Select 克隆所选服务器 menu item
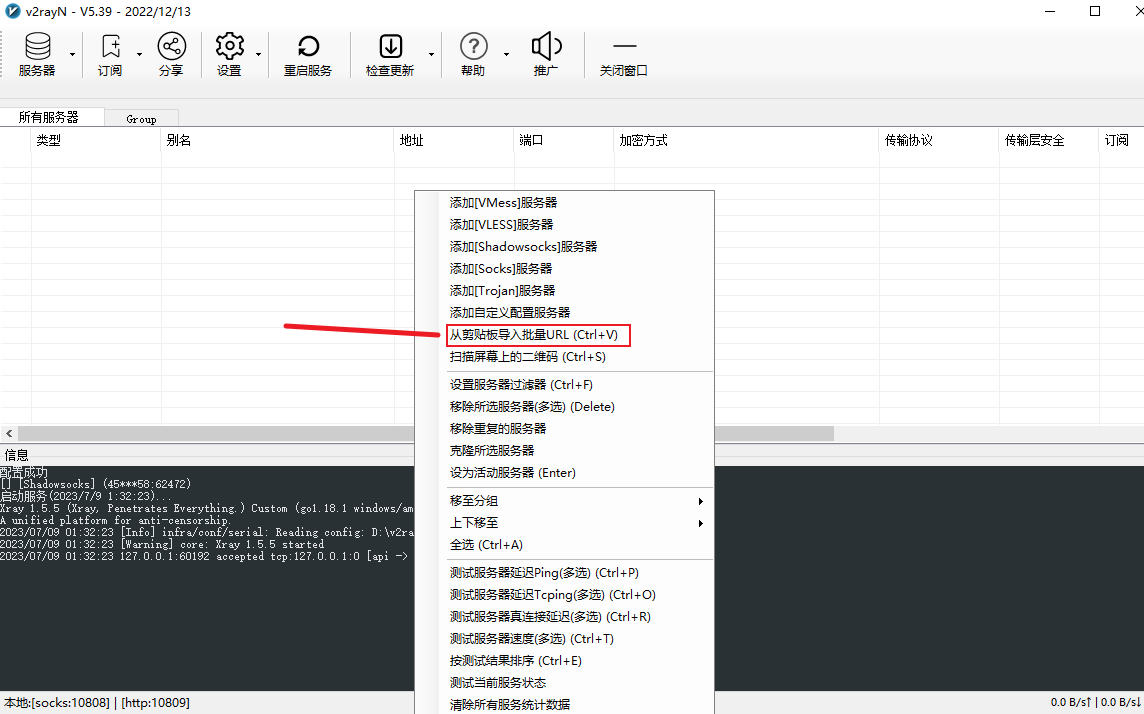The width and height of the screenshot is (1144, 714). pyautogui.click(x=564, y=450)
